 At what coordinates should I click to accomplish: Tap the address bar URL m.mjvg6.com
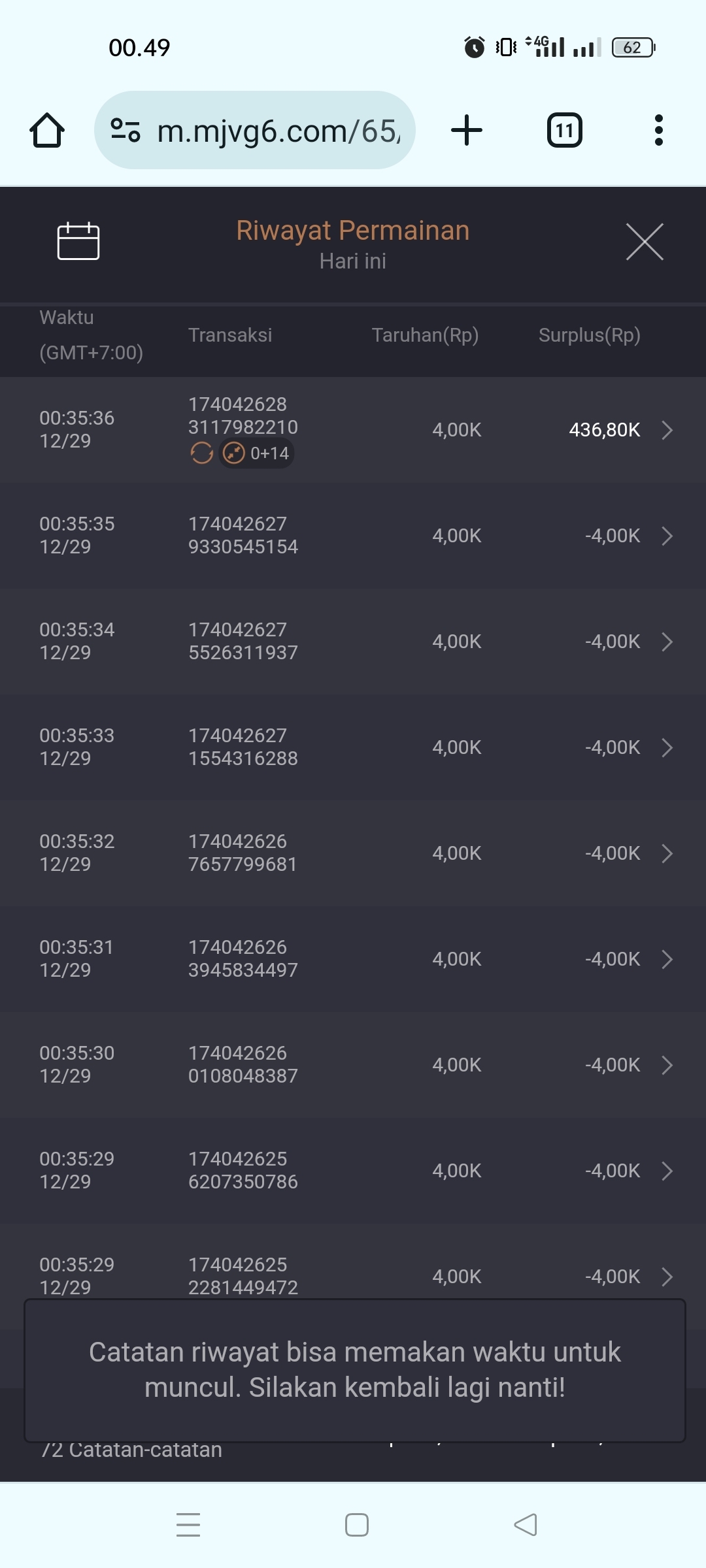(x=278, y=131)
